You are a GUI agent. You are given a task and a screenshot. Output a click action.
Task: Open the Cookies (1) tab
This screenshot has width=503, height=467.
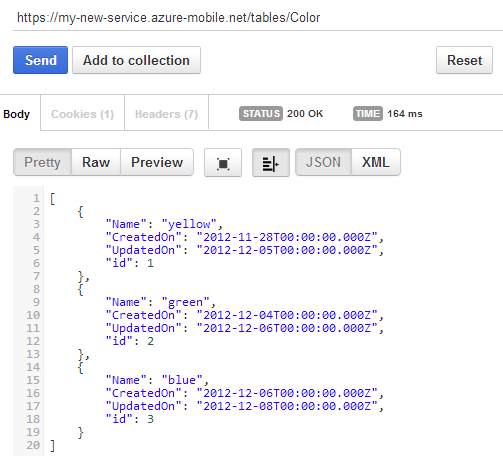82,114
